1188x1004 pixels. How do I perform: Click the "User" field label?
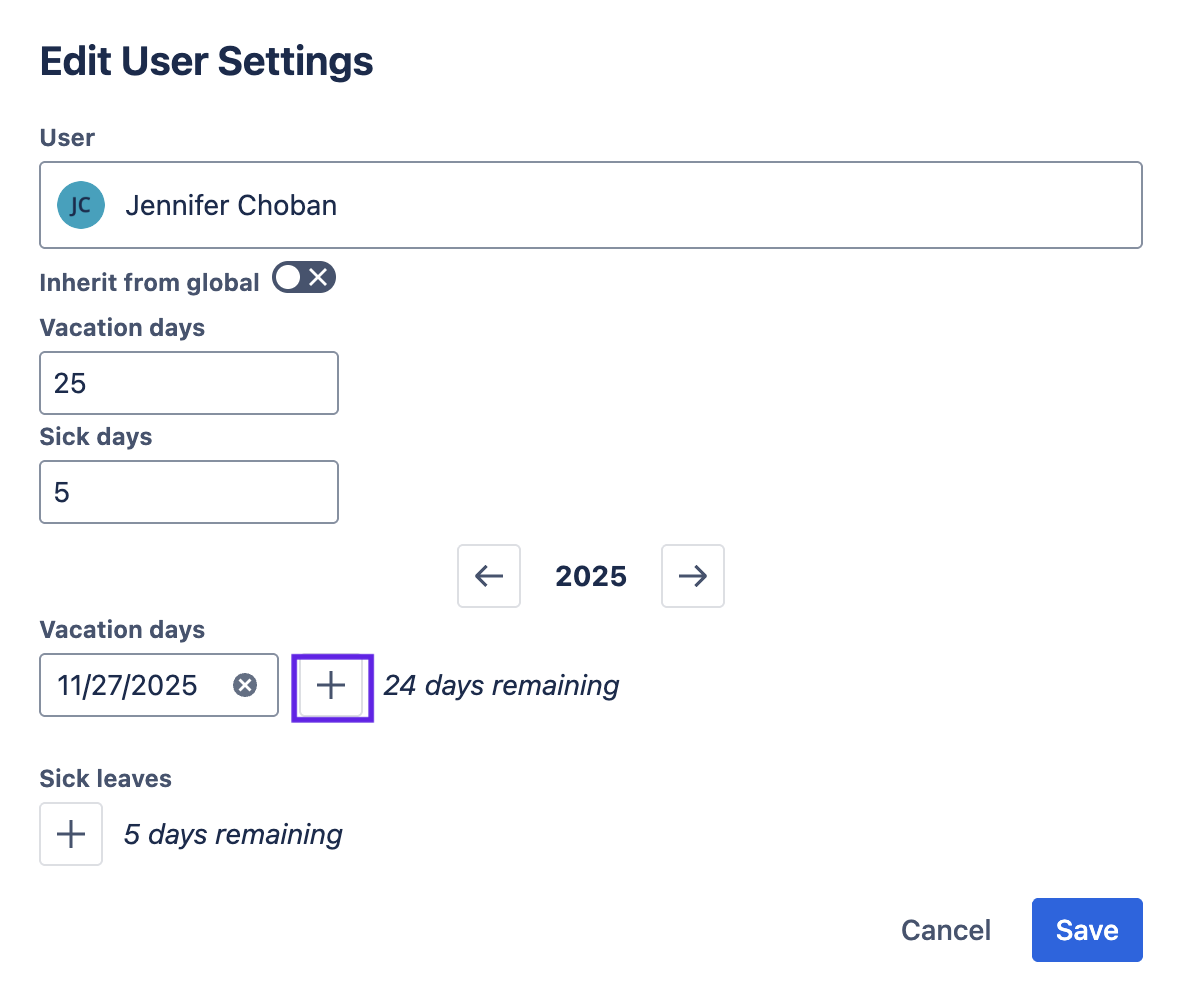point(67,138)
